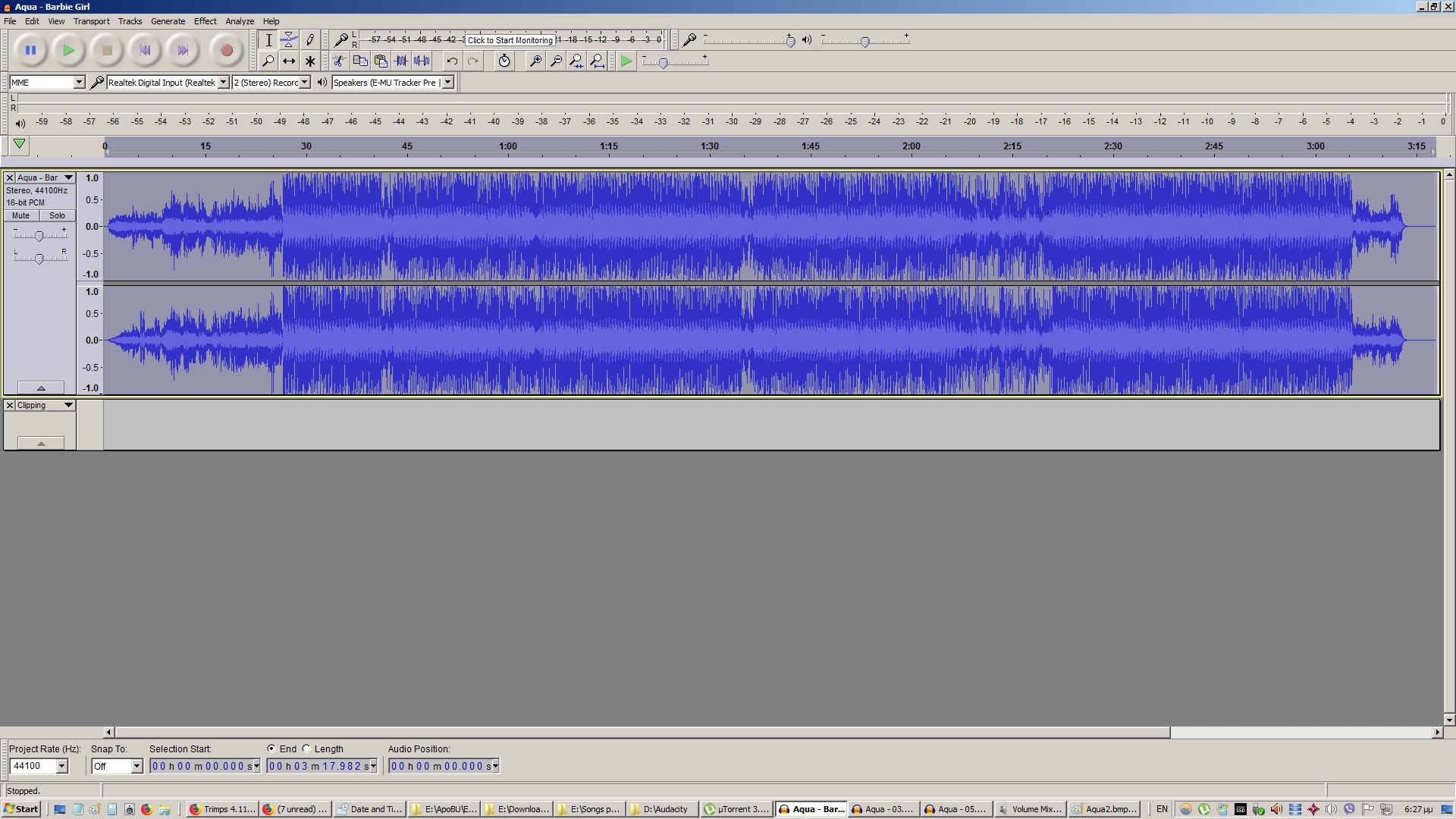
Task: Click the Stop transport button
Action: (x=107, y=51)
